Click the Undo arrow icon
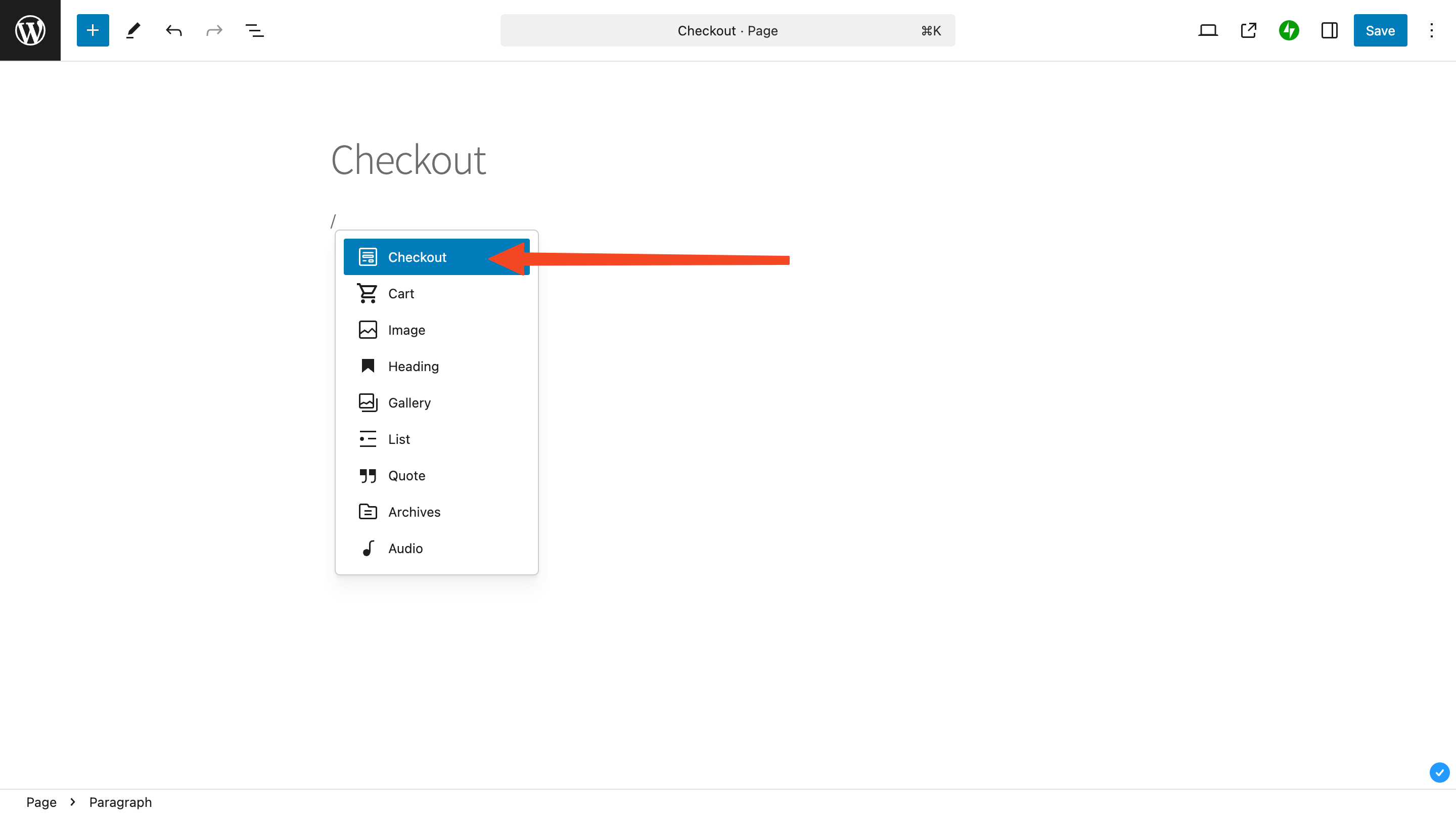 point(173,30)
